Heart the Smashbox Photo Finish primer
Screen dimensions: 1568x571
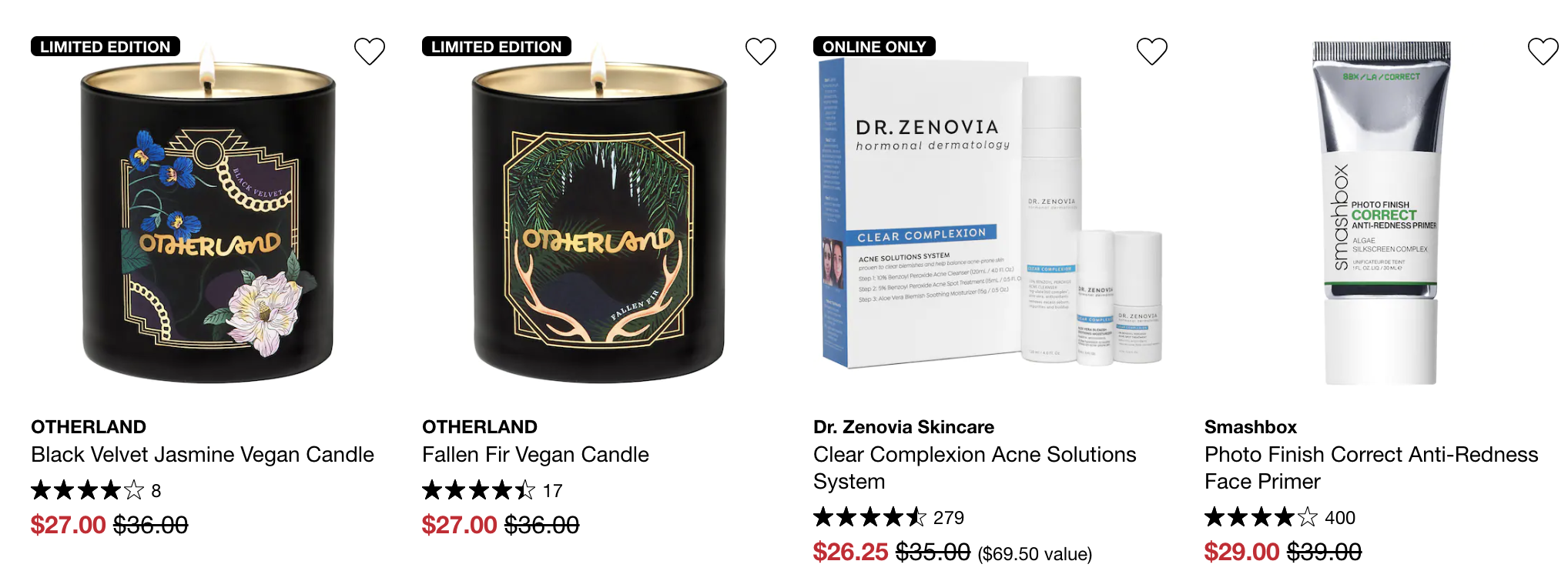tap(1543, 52)
